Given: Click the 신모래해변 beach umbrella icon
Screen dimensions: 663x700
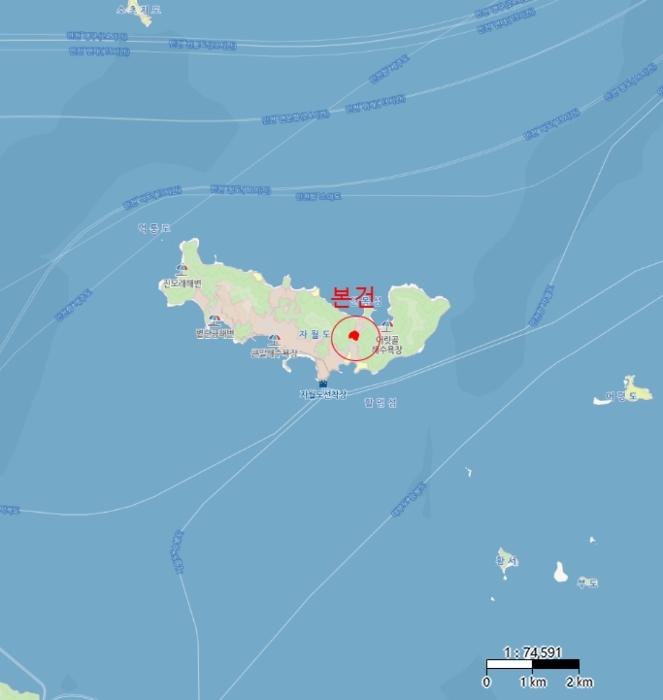Looking at the screenshot, I should click(182, 268).
